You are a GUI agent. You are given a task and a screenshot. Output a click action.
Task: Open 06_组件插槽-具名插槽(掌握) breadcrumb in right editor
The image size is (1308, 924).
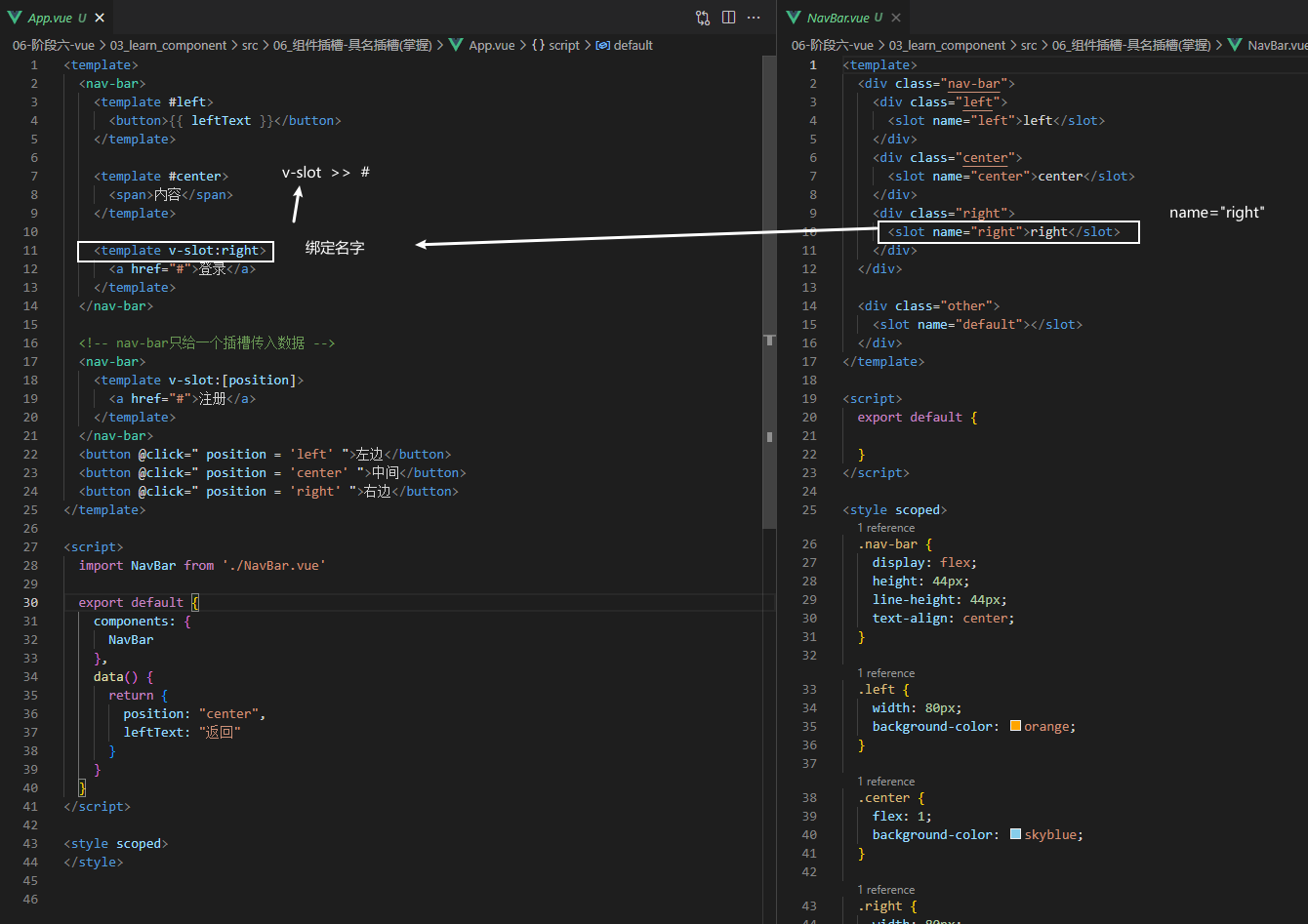point(1132,45)
